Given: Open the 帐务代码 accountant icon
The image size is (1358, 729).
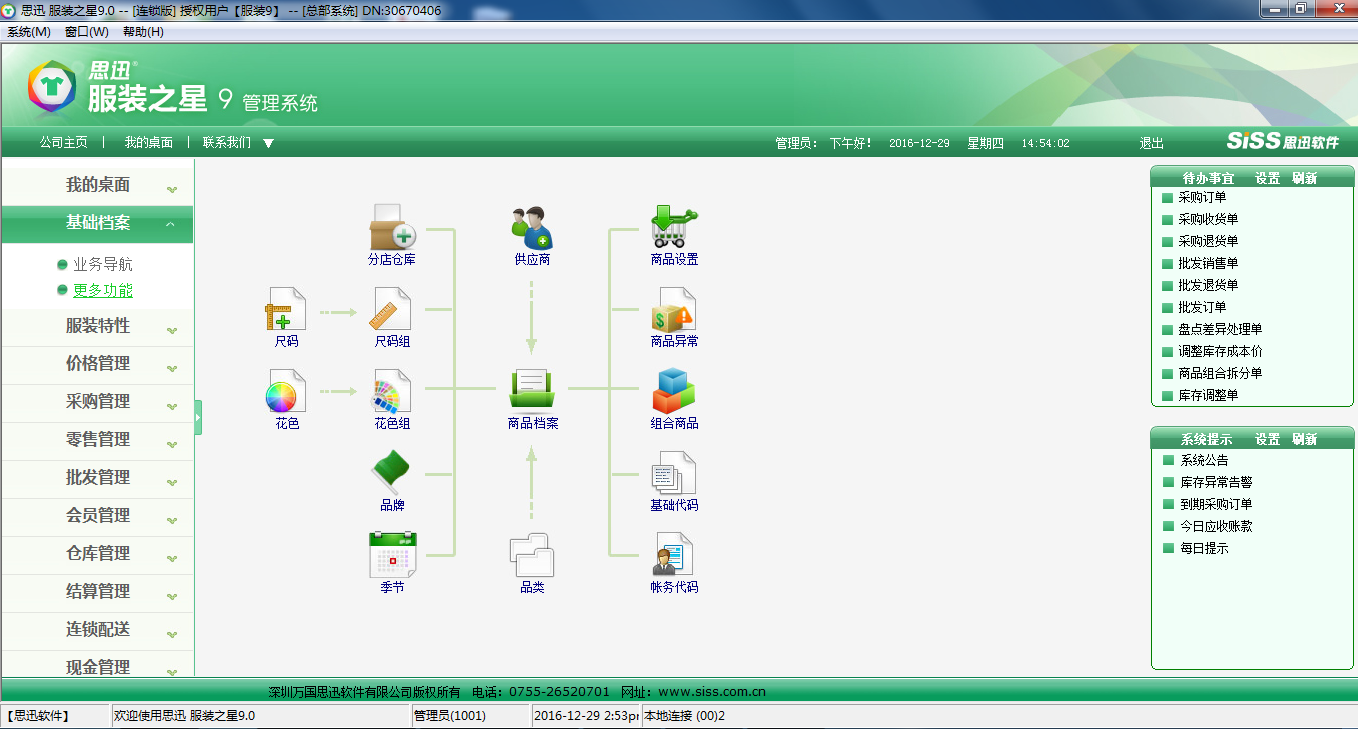Looking at the screenshot, I should (x=674, y=555).
